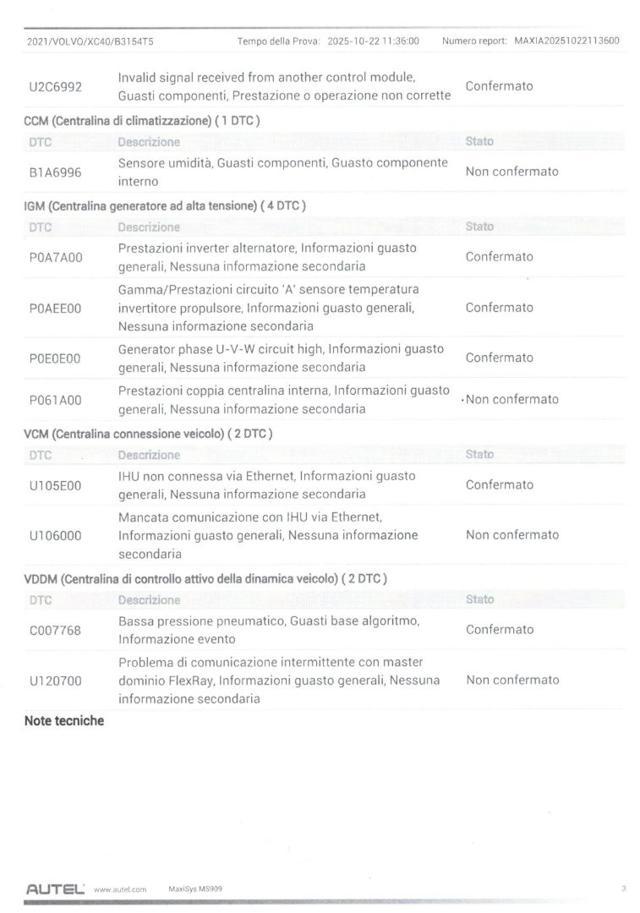Expand the IGM high-voltage generator section
Image resolution: width=640 pixels, height=913 pixels.
click(x=165, y=205)
